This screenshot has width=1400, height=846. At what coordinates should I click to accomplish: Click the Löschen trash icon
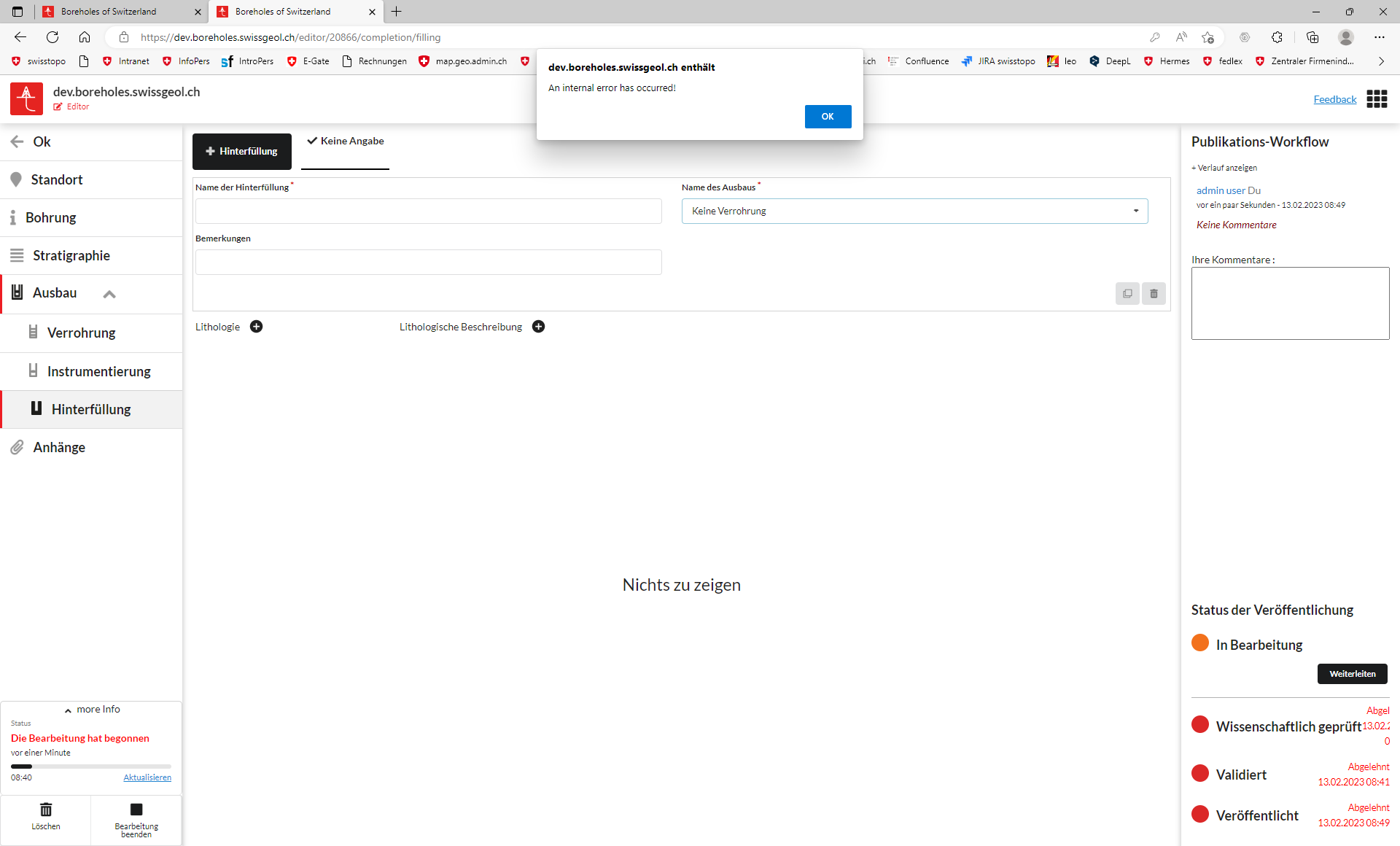46,810
